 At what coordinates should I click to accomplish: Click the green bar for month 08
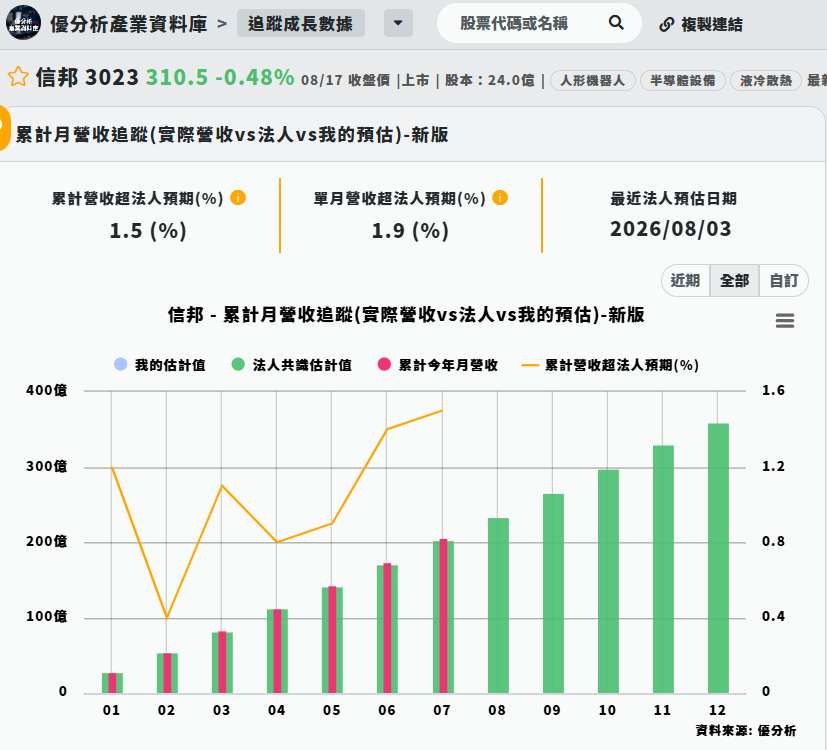click(498, 605)
